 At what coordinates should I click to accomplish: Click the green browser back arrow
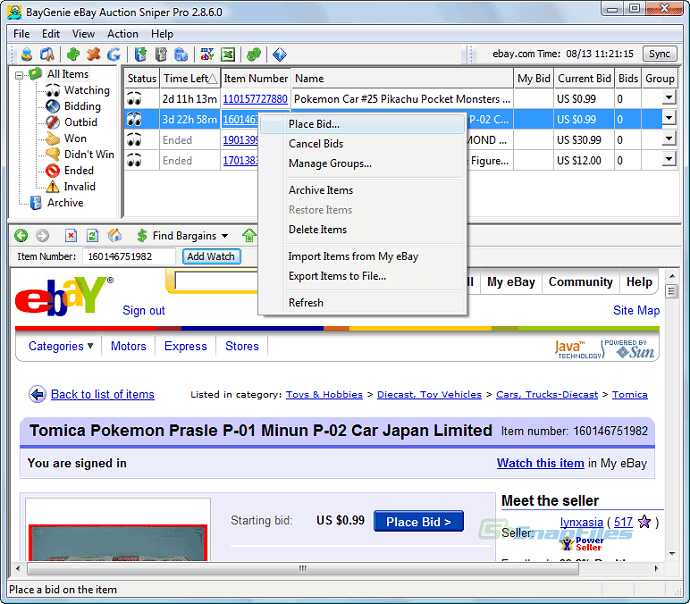point(21,236)
